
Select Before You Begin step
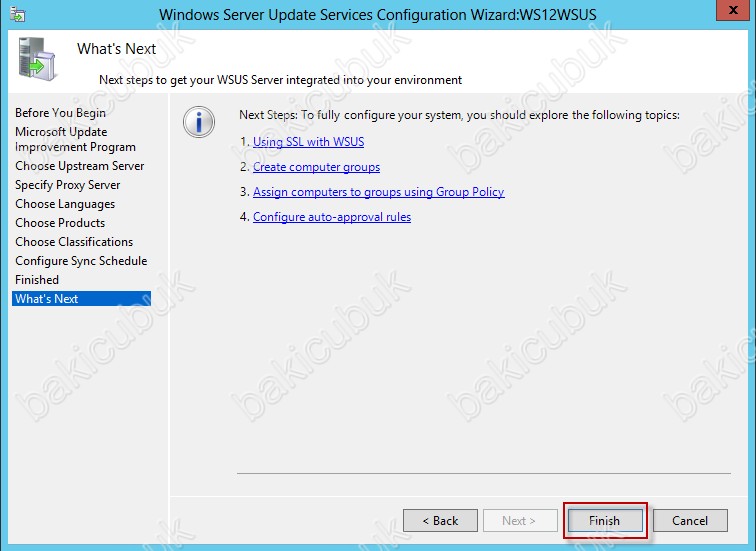tap(60, 113)
